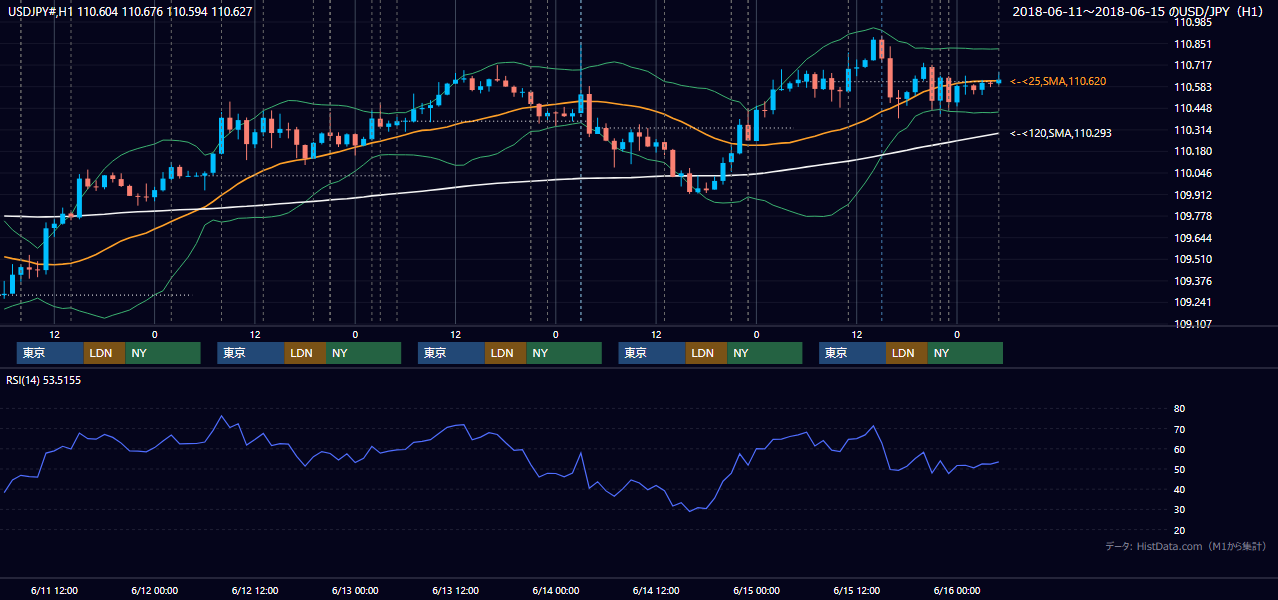1278x600 pixels.
Task: Click price axis value 109.107
Action: point(1192,324)
